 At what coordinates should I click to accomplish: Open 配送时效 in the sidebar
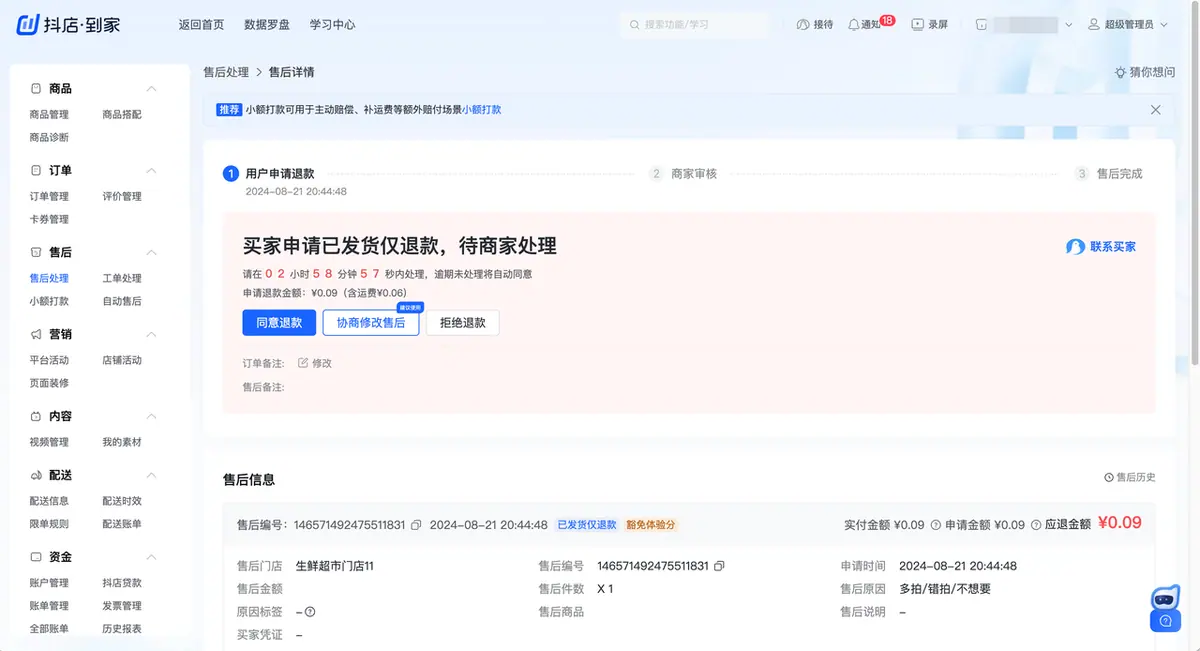122,501
